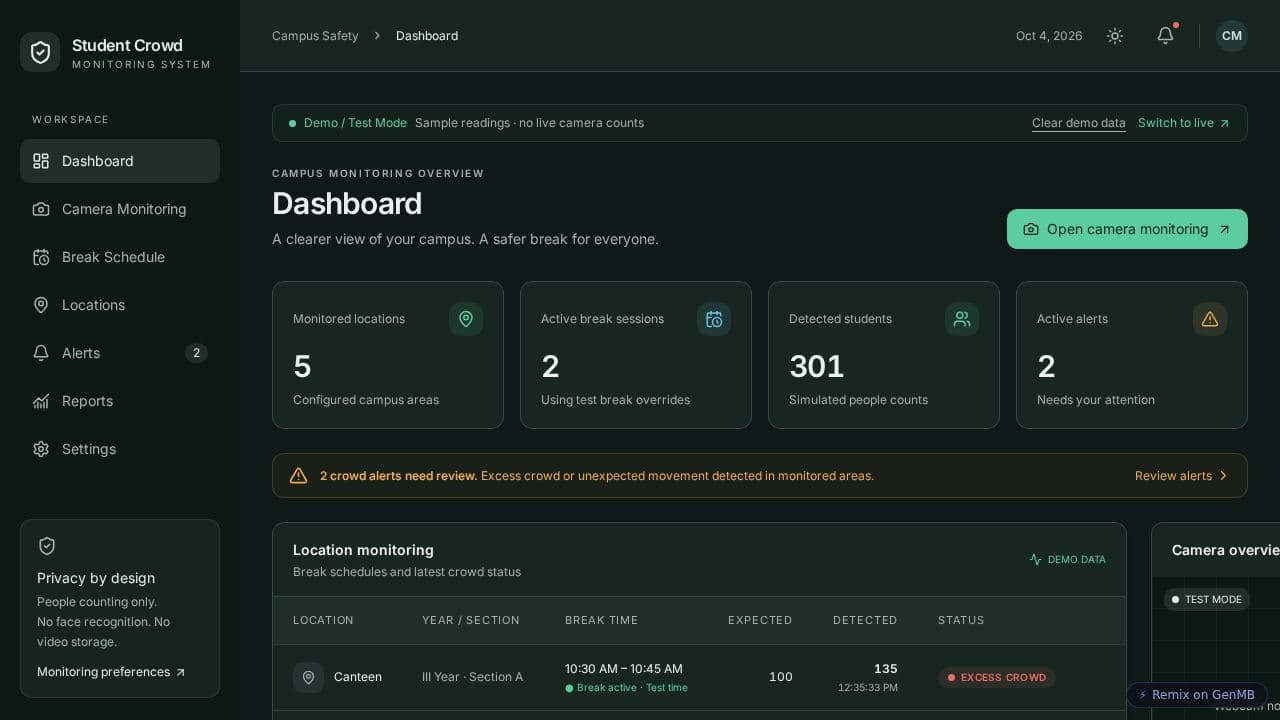Click Open camera monitoring button

click(x=1127, y=229)
